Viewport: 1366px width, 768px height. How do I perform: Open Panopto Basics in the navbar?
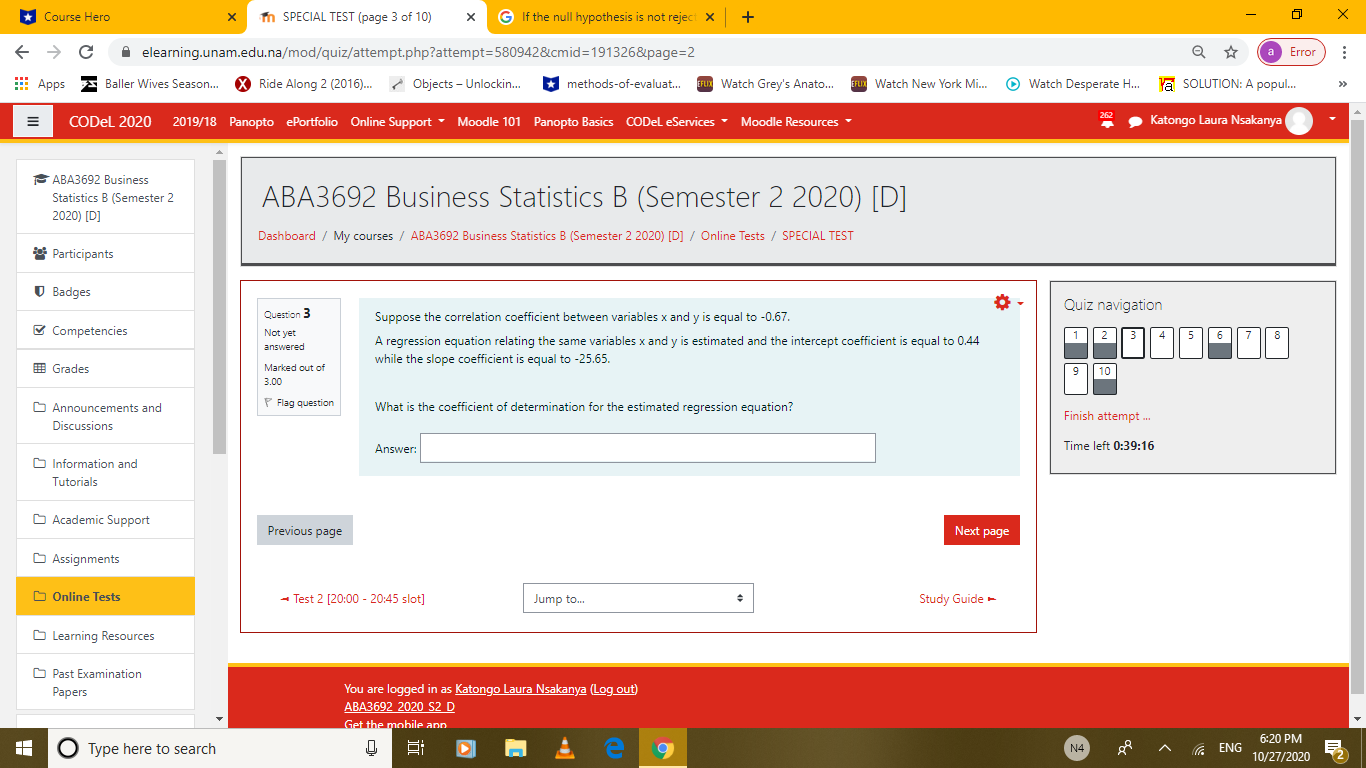pyautogui.click(x=573, y=122)
